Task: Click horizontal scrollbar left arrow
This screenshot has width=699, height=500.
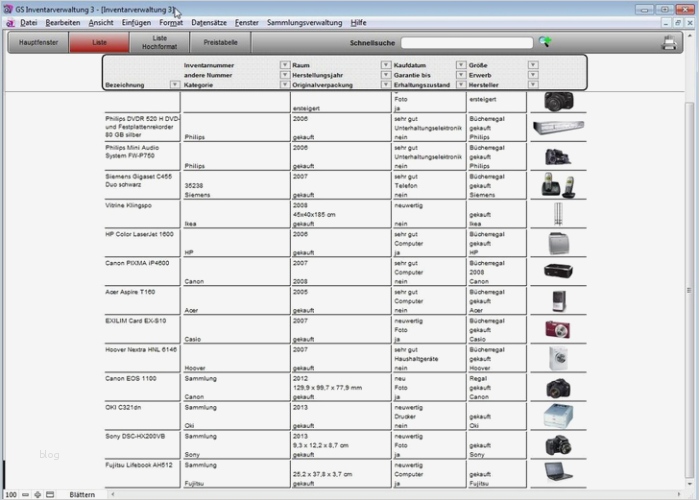Action: 113,494
